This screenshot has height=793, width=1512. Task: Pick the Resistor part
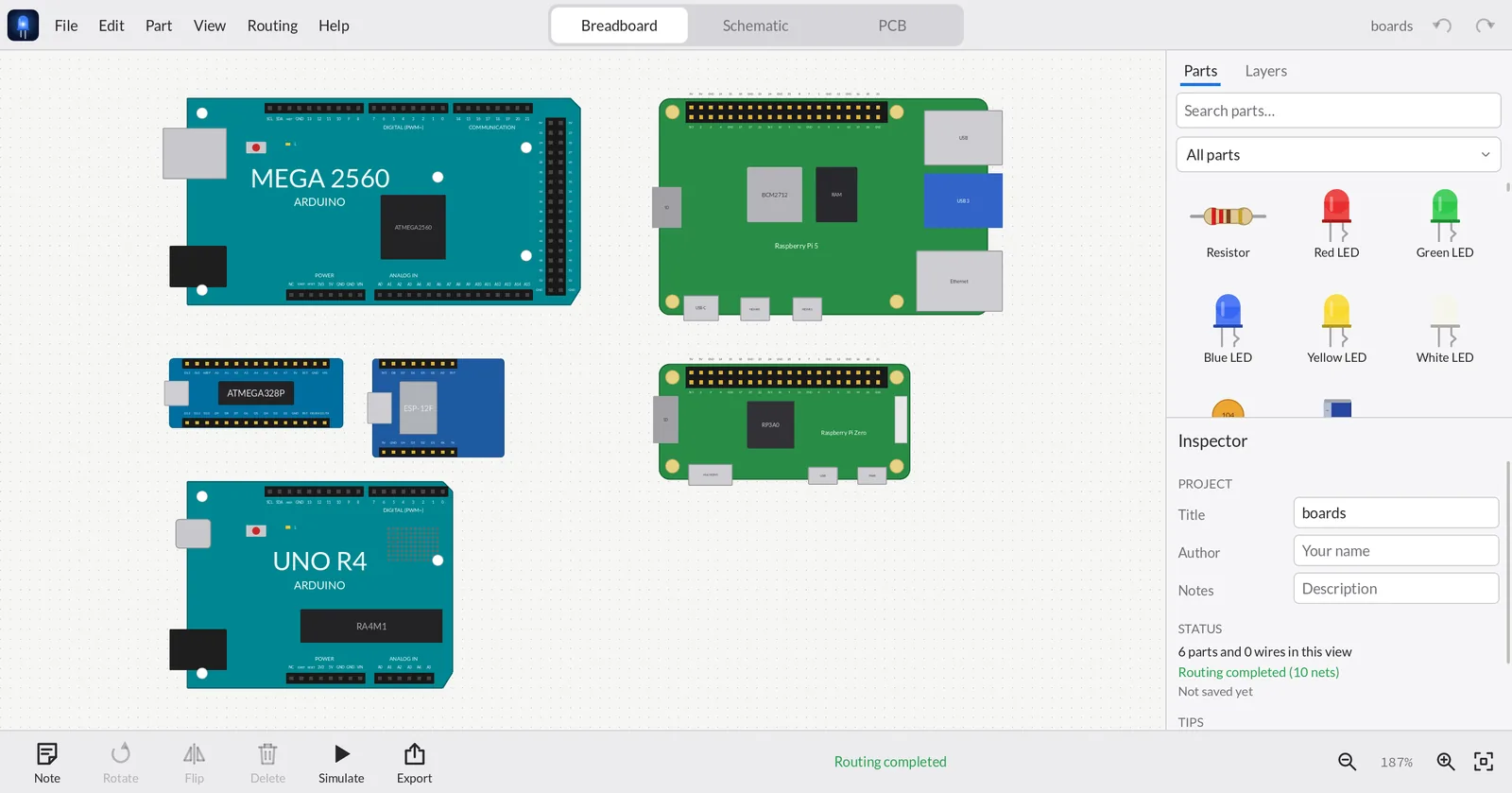(1228, 225)
